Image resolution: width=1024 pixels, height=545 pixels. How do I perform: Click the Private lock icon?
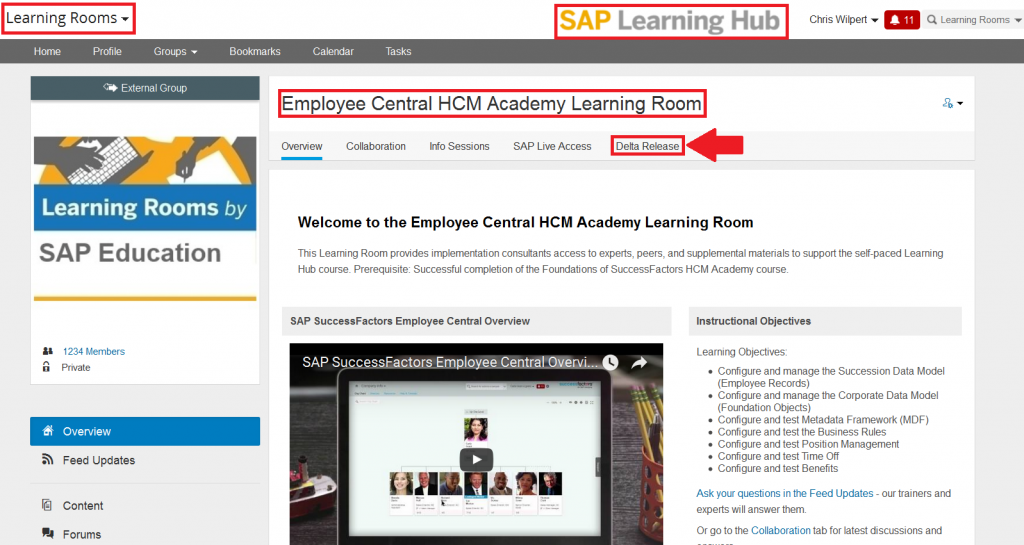[x=46, y=367]
